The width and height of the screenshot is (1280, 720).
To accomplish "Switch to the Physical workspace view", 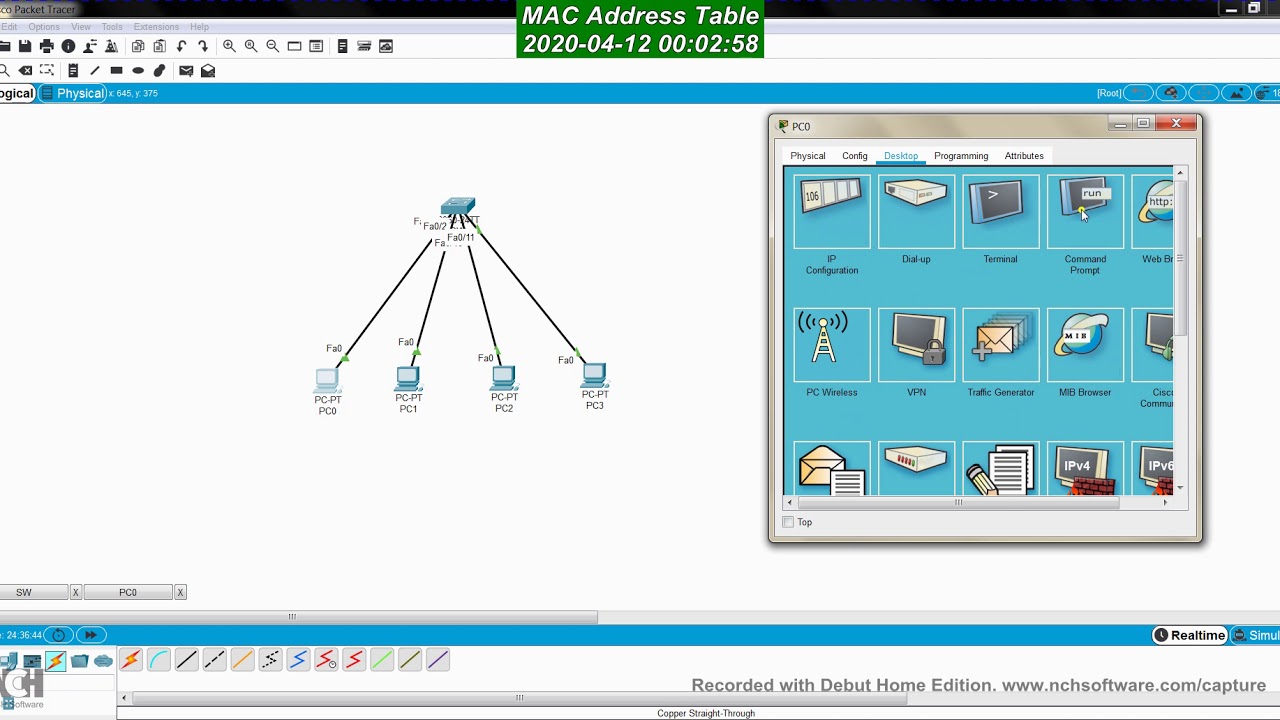I will tap(72, 93).
